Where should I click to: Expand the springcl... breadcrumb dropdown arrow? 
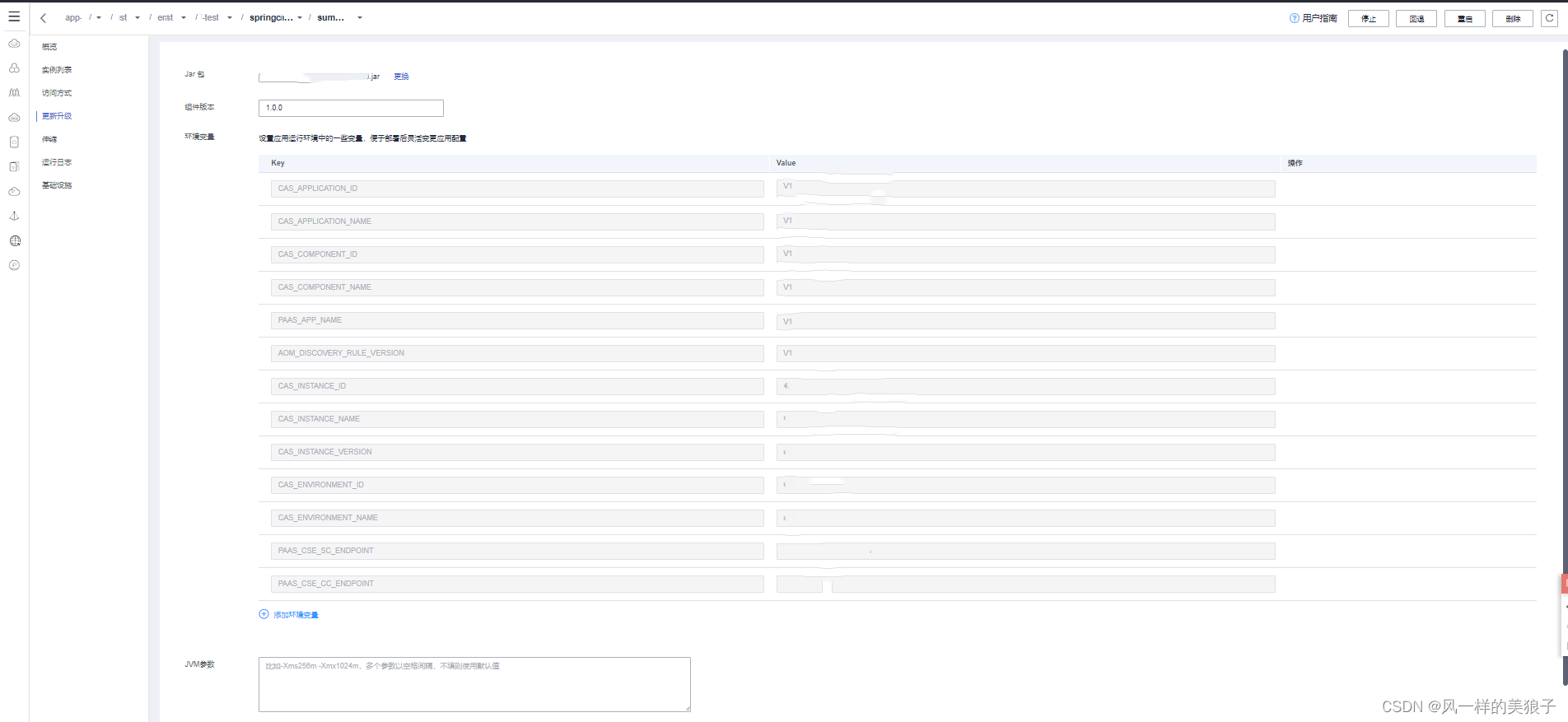(300, 18)
